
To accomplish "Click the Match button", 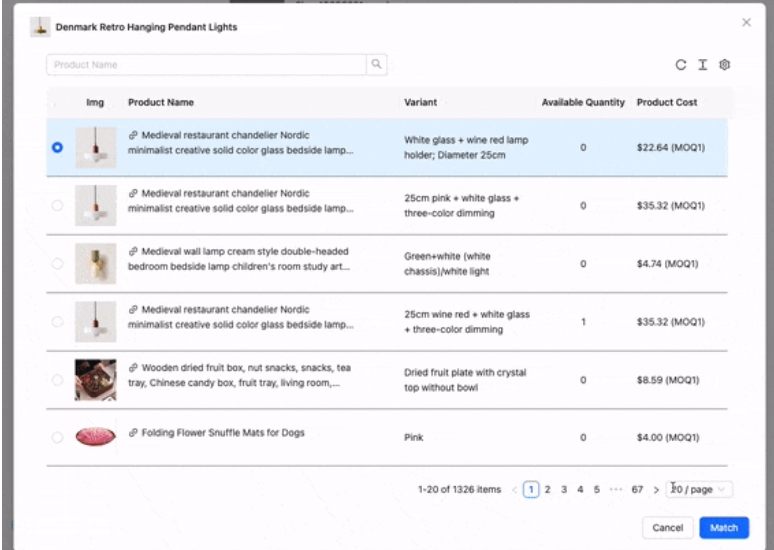I will click(x=724, y=528).
